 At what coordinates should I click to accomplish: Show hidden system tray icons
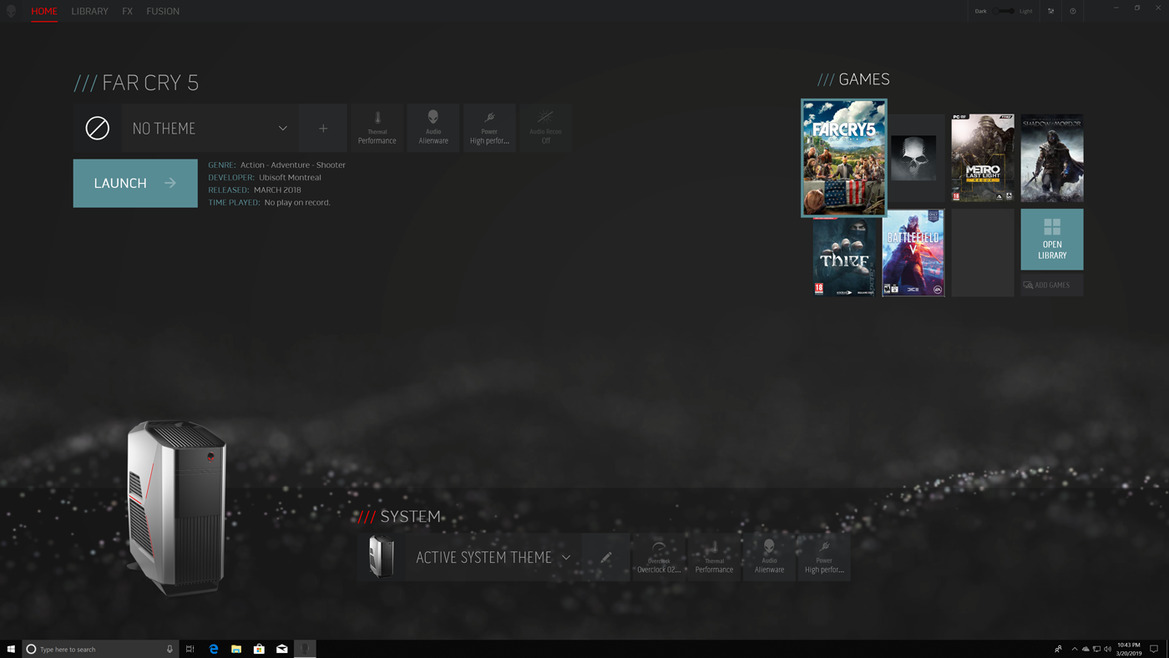1074,649
